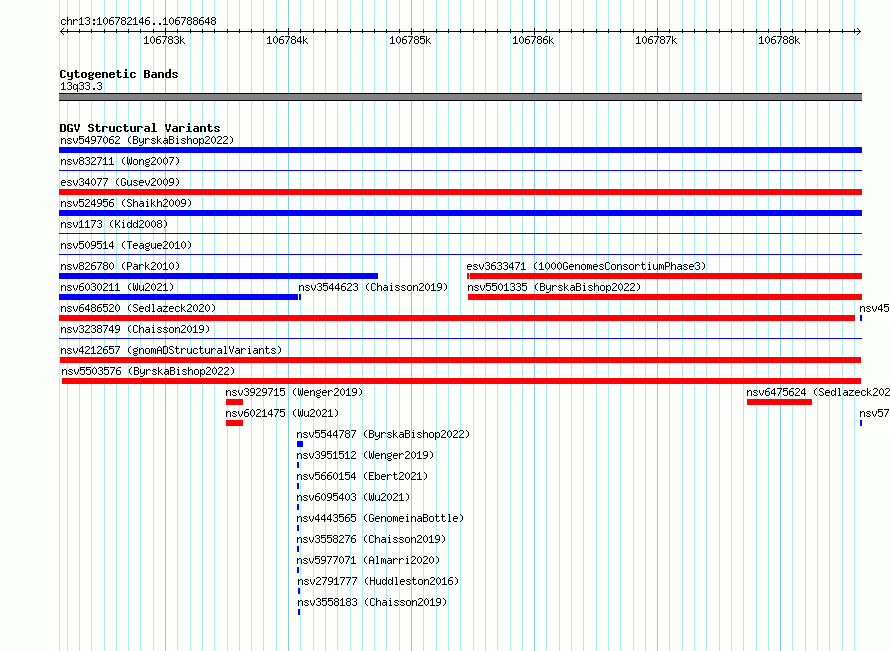This screenshot has height=651, width=890.
Task: Select the gray 13q33.3 cytogenetic band bar
Action: click(460, 97)
